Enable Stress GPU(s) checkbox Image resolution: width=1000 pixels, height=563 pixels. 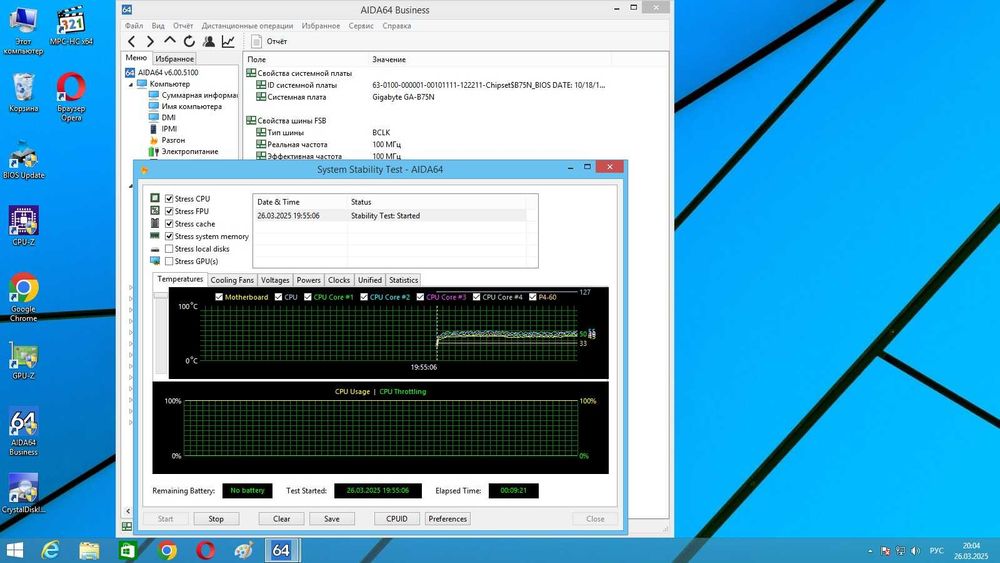[169, 261]
